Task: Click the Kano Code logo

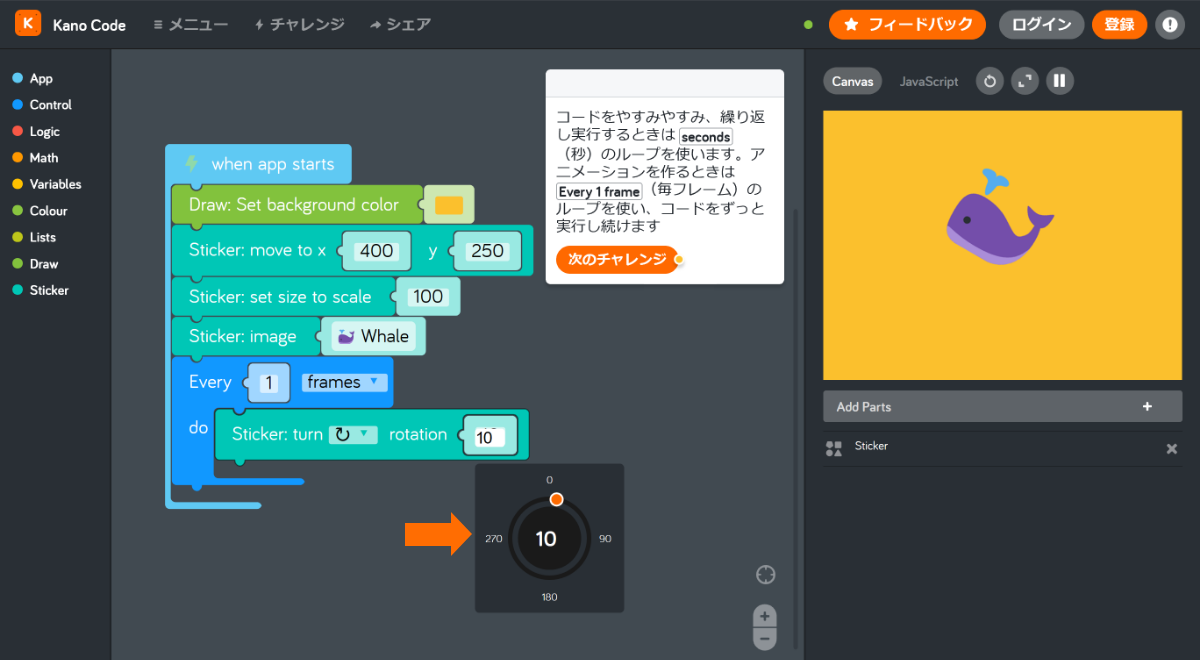Action: pos(27,23)
